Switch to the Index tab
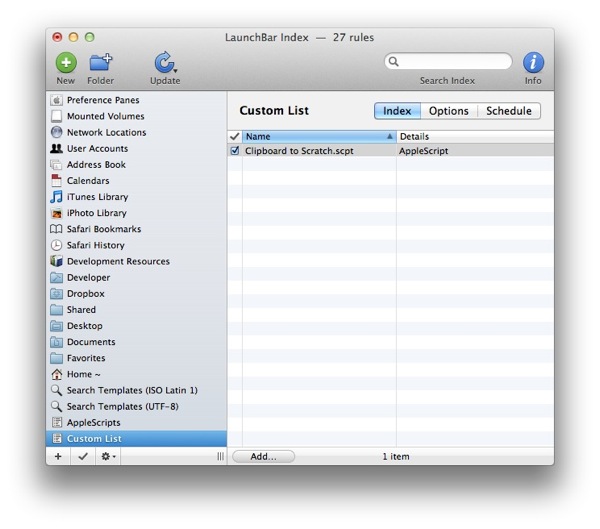 coord(397,111)
